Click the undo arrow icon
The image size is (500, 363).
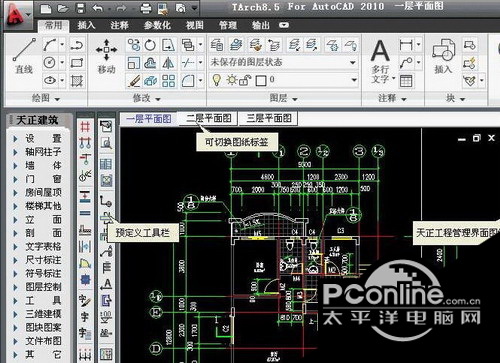click(98, 8)
